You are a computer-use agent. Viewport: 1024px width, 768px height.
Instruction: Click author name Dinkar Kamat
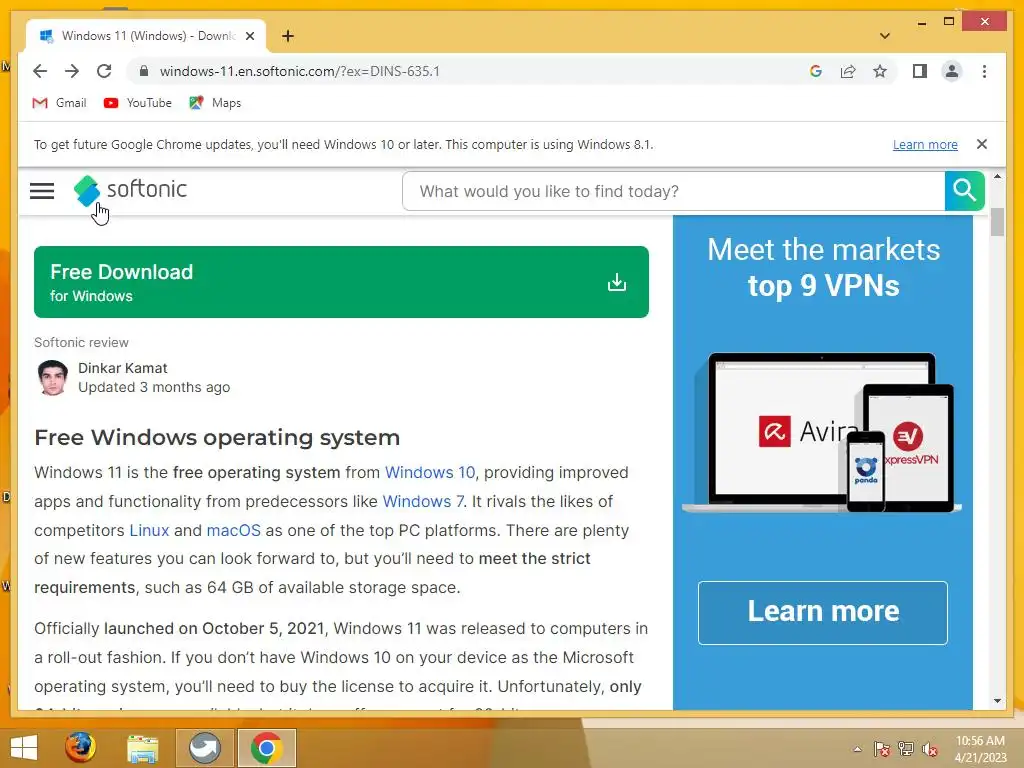pos(123,368)
